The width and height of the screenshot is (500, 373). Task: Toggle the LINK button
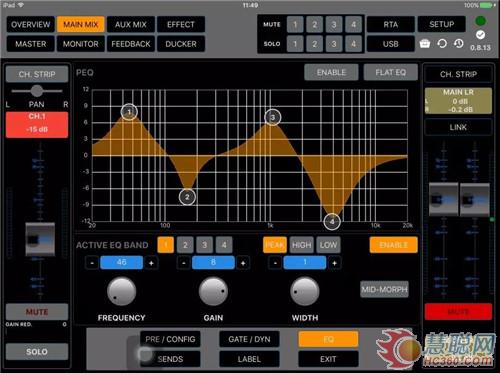(458, 127)
